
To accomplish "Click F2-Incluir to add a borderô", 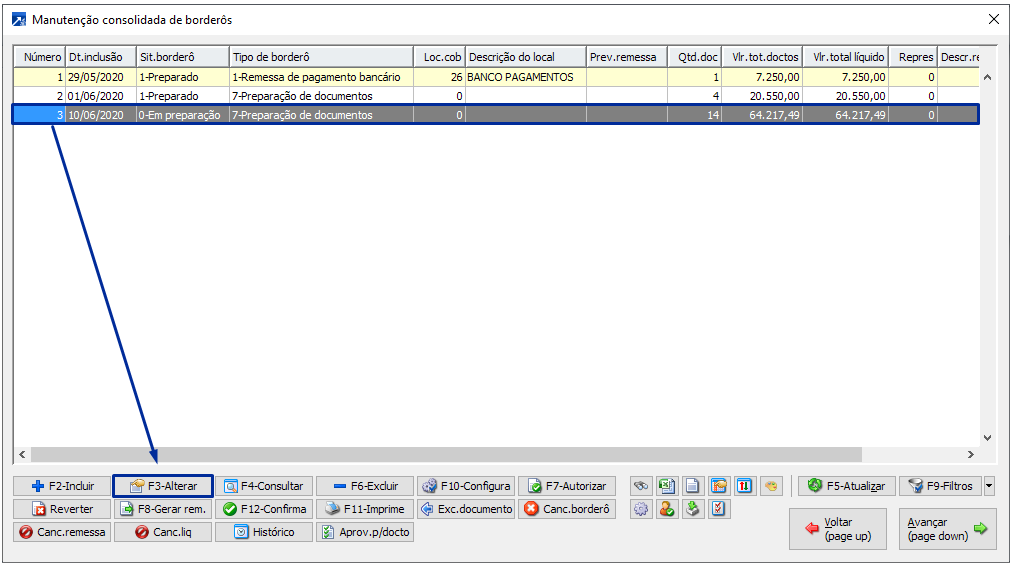I will tap(62, 486).
